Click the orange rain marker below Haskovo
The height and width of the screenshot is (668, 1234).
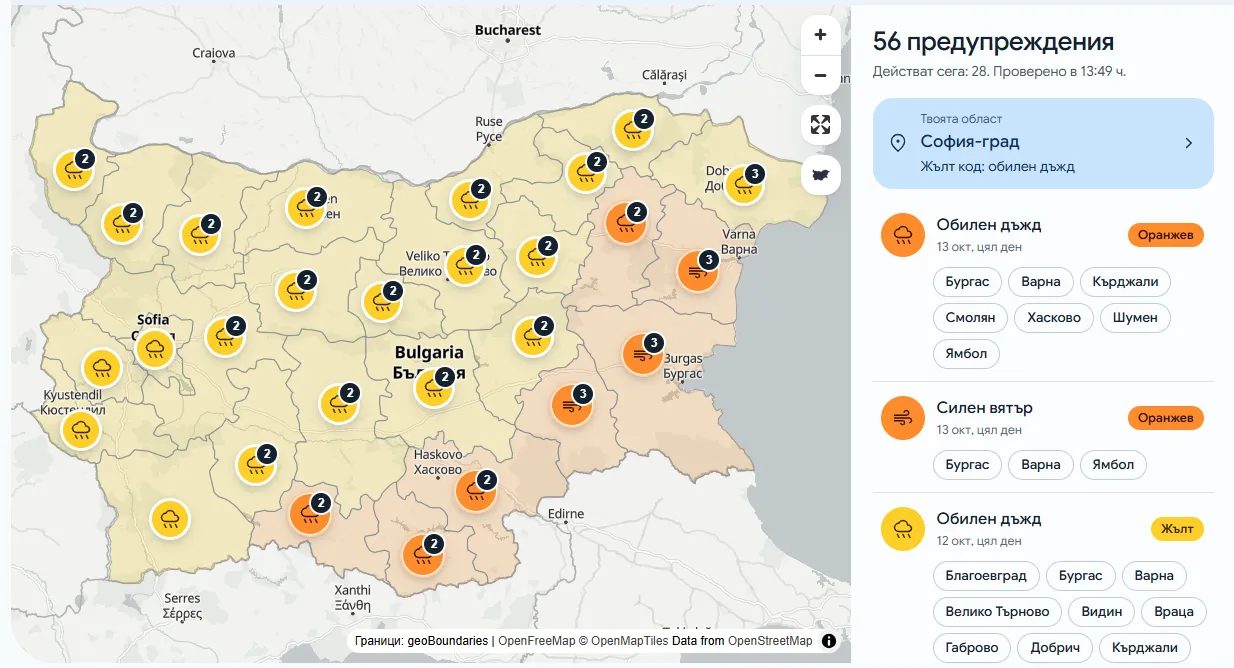(476, 491)
